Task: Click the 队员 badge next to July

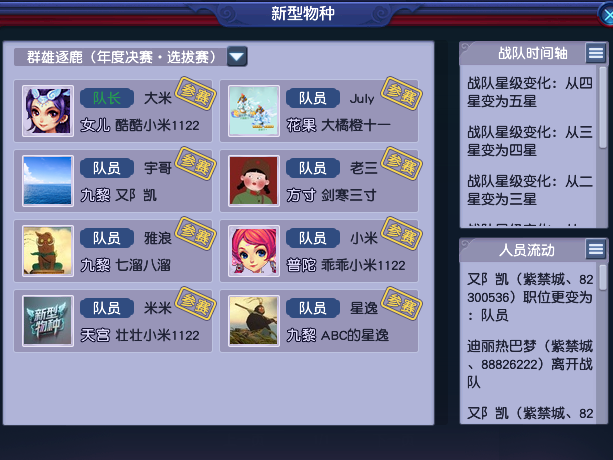Action: 313,98
